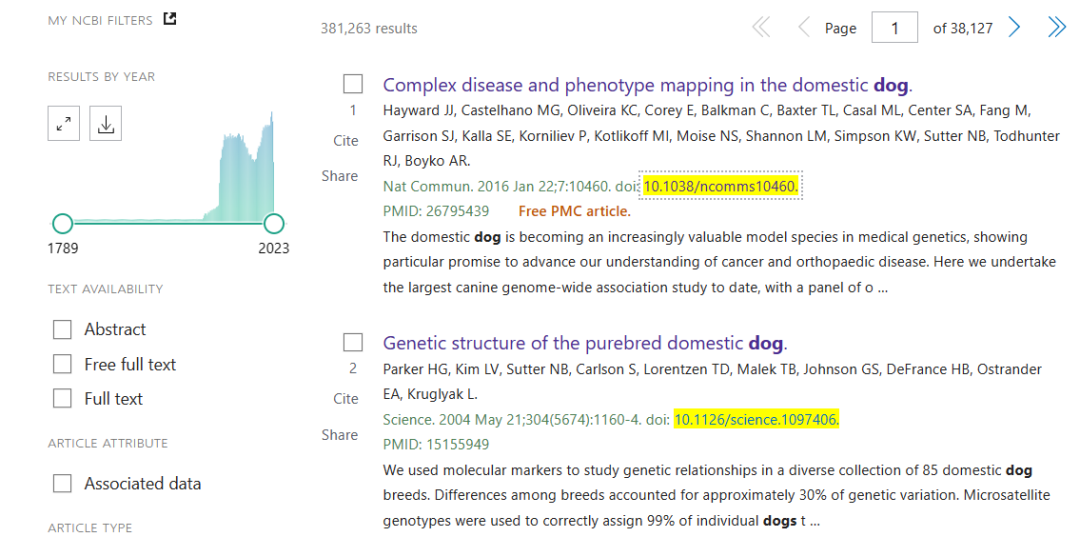Select the first search result checkbox

click(x=353, y=84)
